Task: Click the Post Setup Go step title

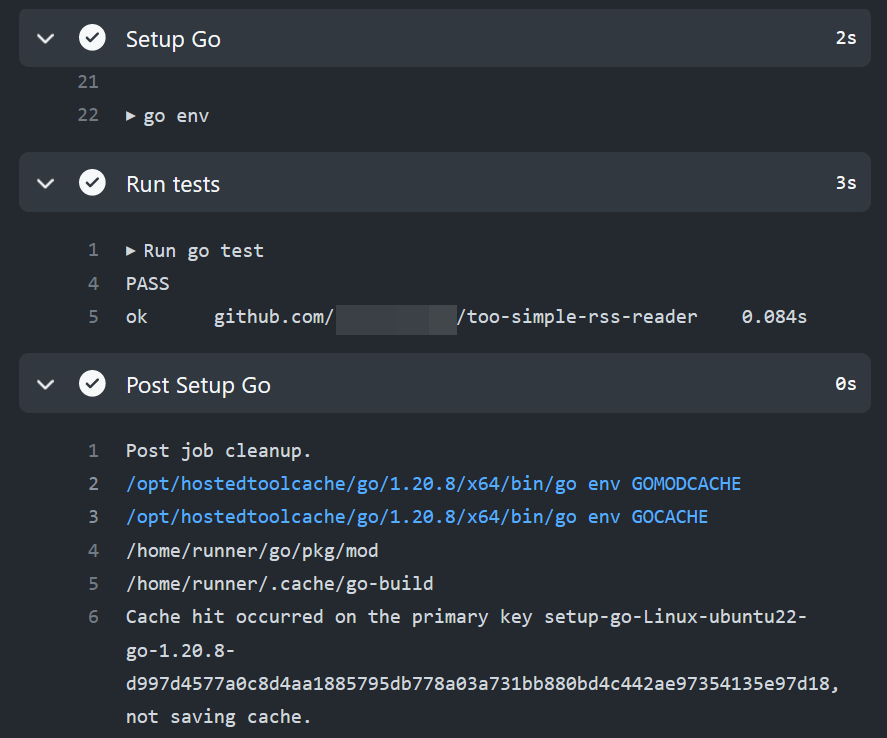Action: click(x=198, y=385)
